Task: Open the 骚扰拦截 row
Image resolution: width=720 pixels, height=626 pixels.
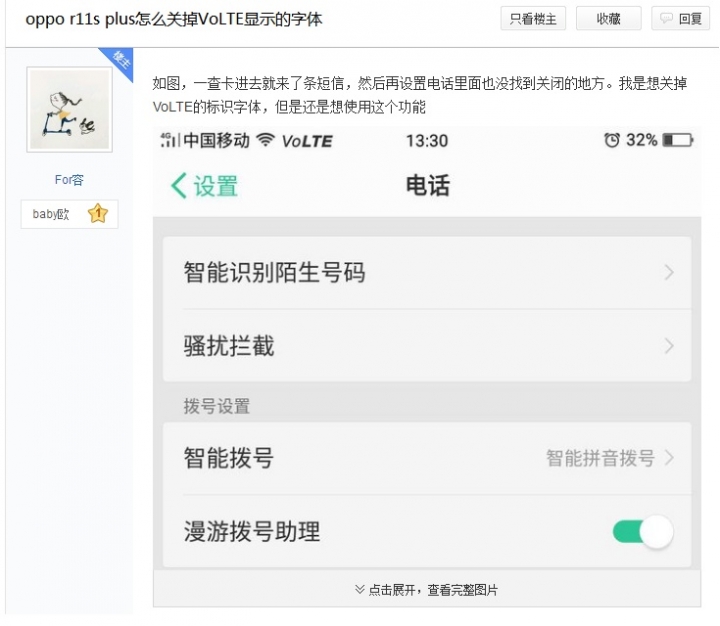Action: 427,346
